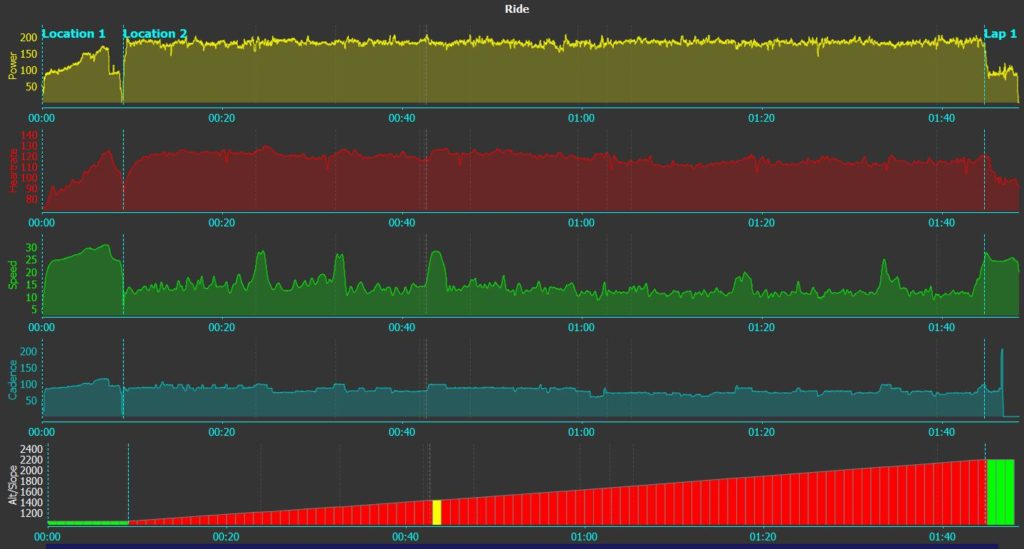Select the Location 2 marker label
Image resolution: width=1024 pixels, height=549 pixels.
click(x=155, y=34)
